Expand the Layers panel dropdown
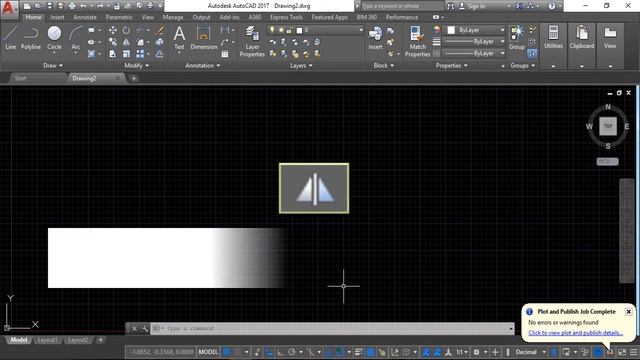Screen dimensions: 640x360 point(301,65)
